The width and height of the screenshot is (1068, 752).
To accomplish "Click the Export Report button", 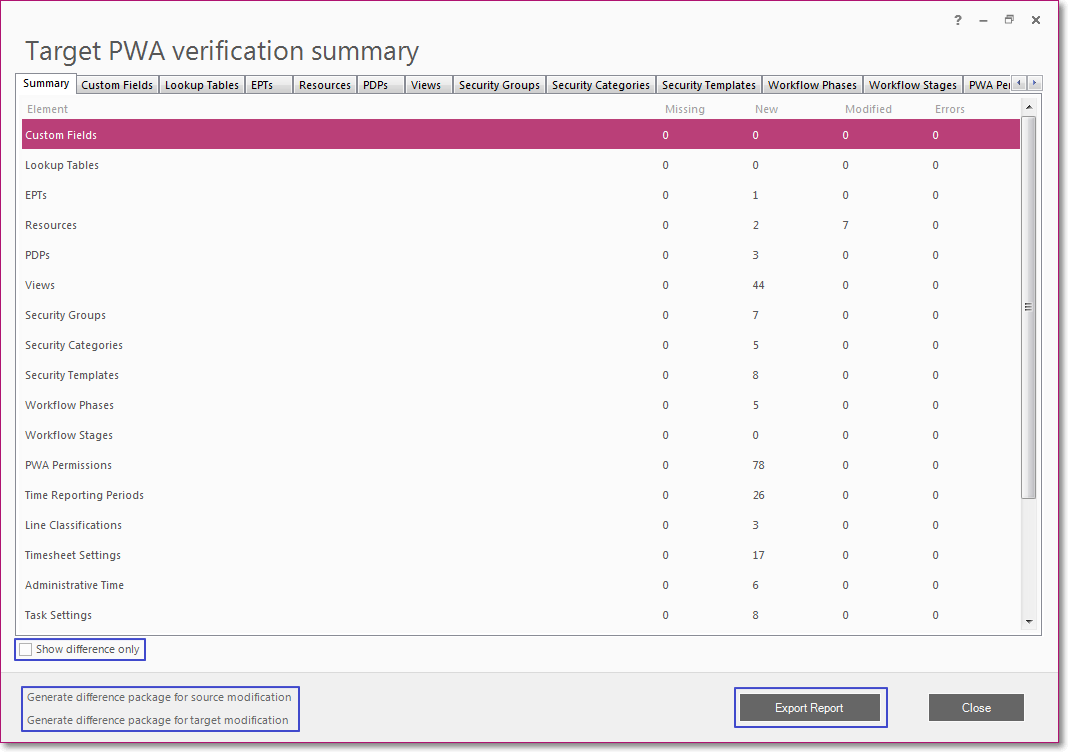I will 809,708.
